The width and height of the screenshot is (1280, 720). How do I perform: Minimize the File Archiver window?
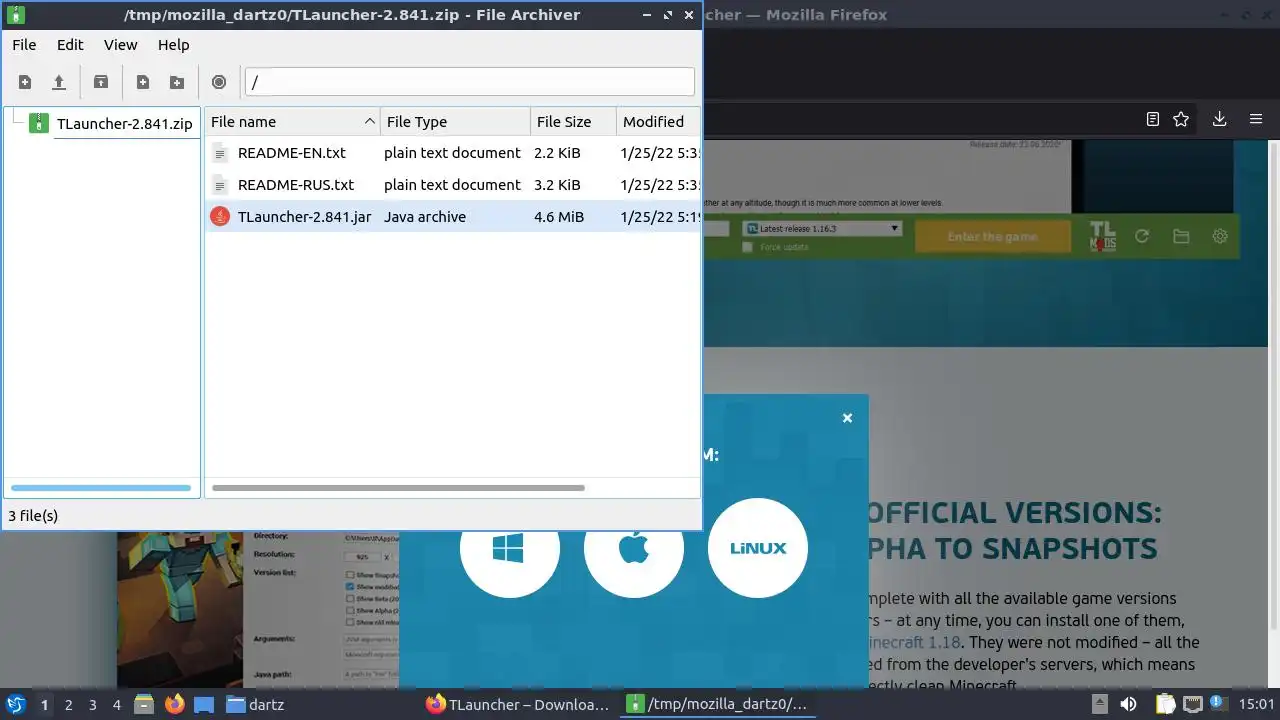coord(646,15)
